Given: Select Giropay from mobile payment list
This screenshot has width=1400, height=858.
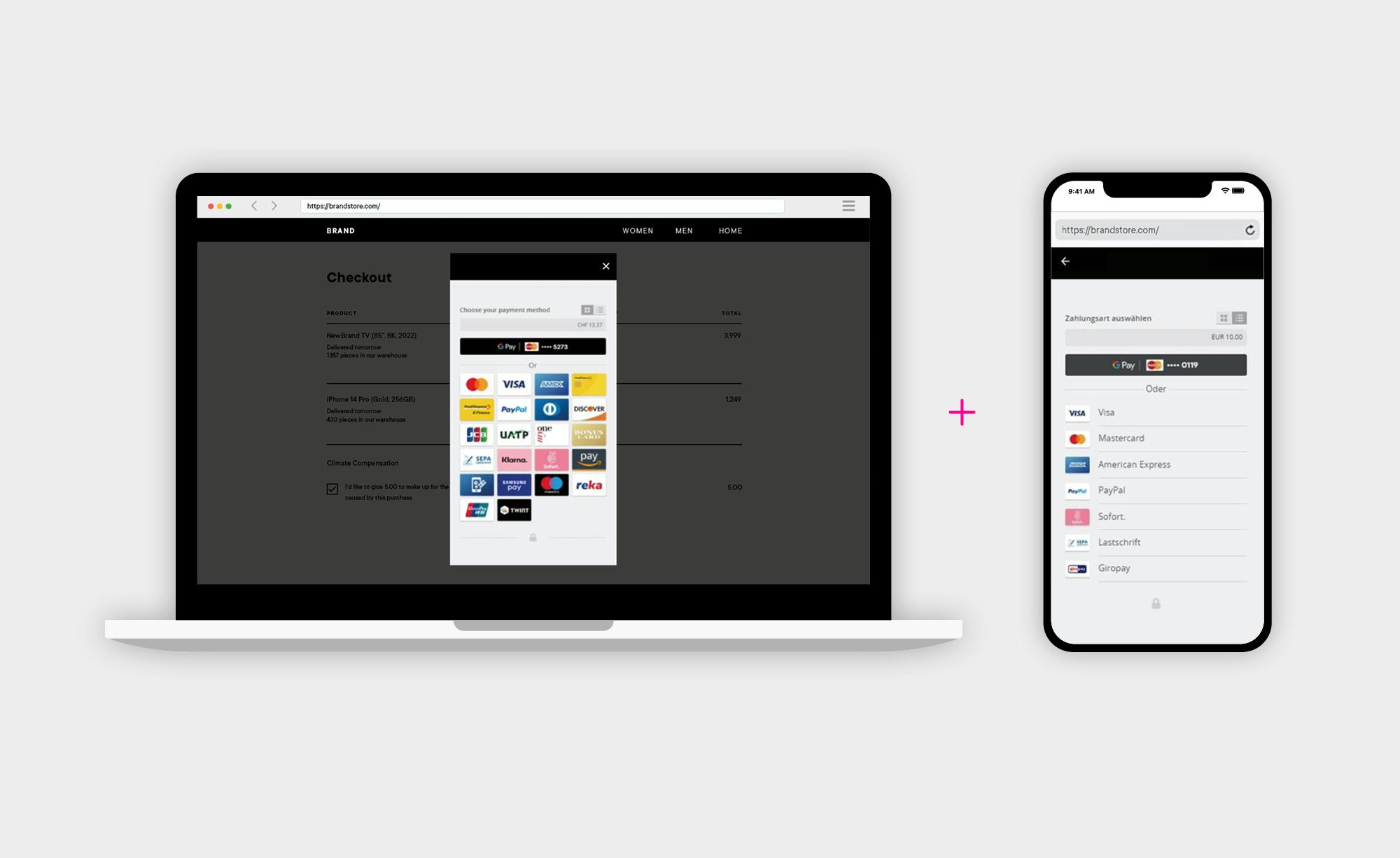Looking at the screenshot, I should tap(1155, 568).
